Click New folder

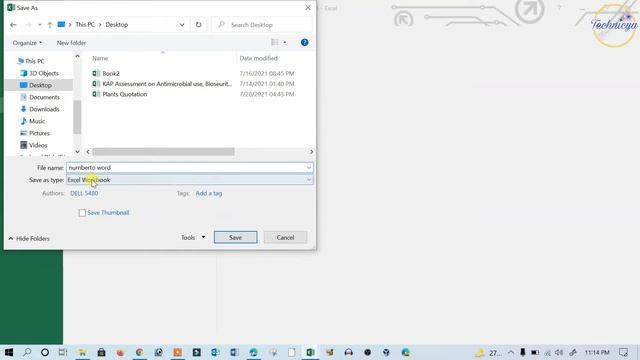point(71,43)
